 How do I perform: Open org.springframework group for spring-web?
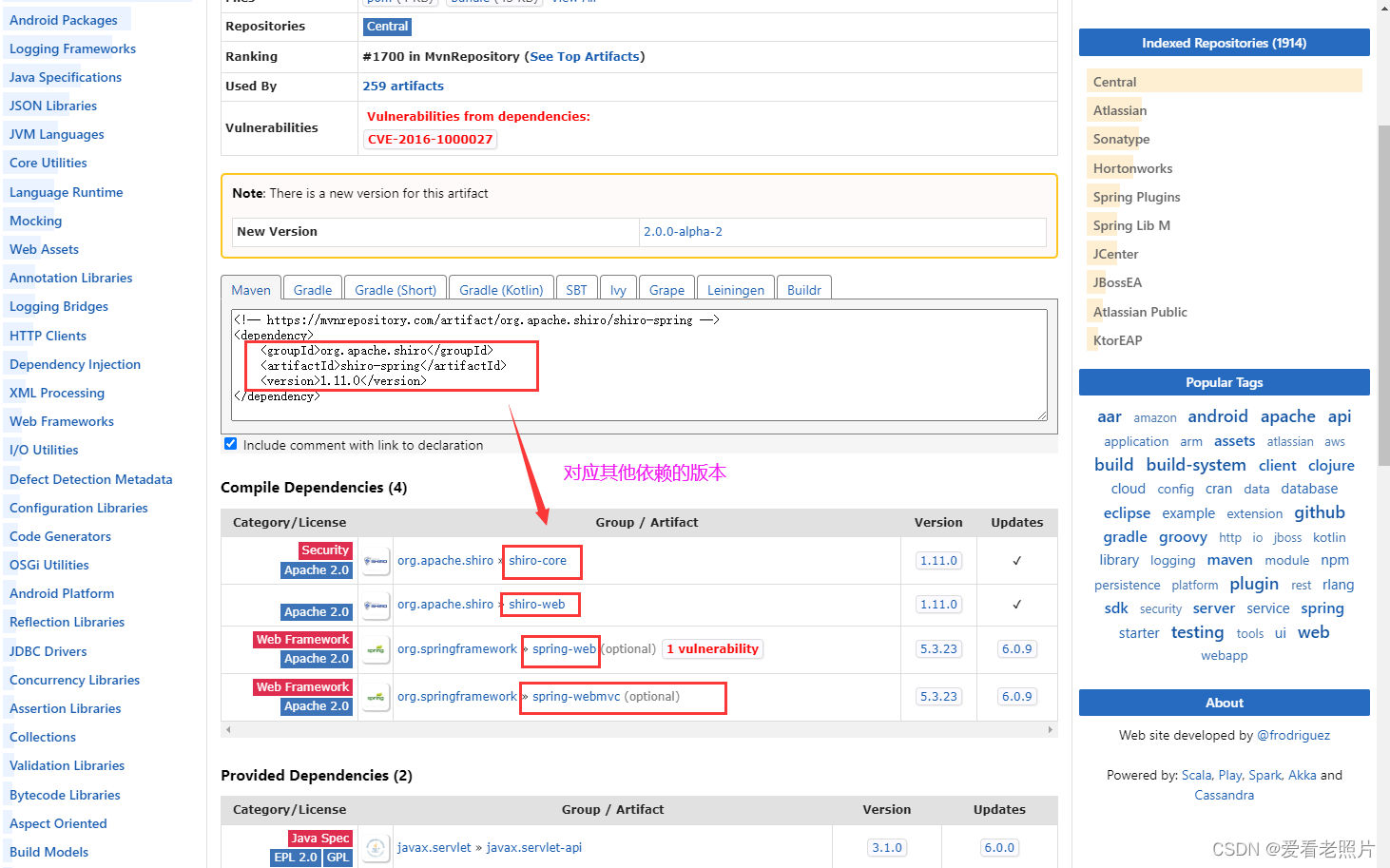pyautogui.click(x=457, y=648)
